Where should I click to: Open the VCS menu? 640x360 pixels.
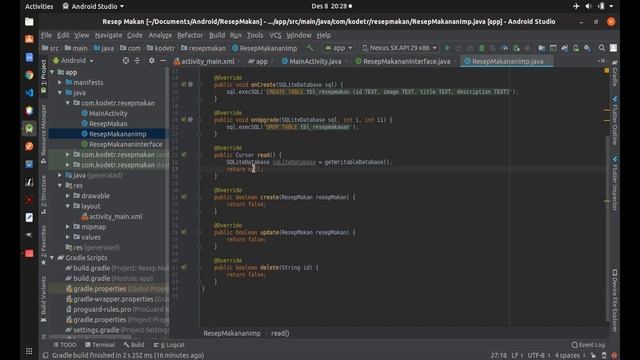click(x=275, y=35)
